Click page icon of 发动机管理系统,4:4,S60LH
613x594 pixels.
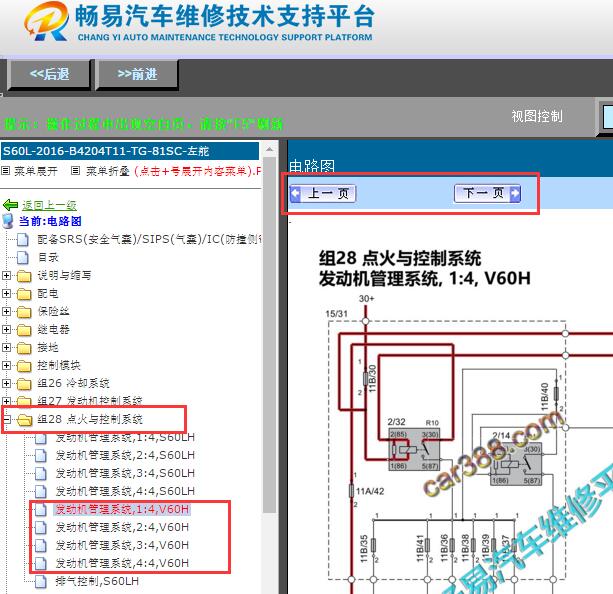click(40, 491)
